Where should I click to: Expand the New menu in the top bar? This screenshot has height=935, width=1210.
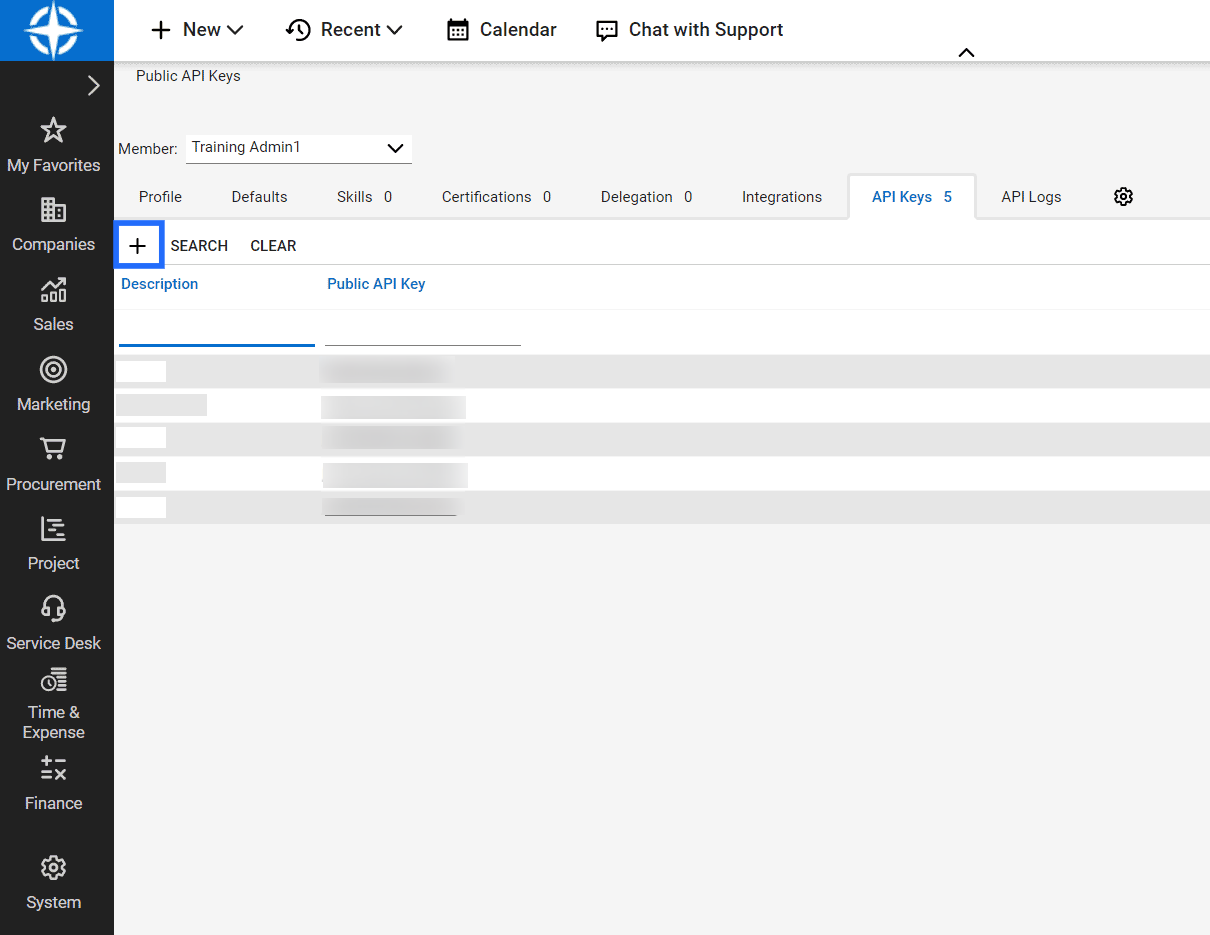click(196, 30)
